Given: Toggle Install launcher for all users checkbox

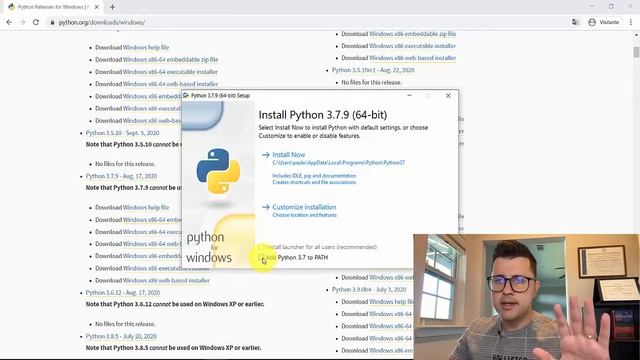Looking at the screenshot, I should coord(262,247).
